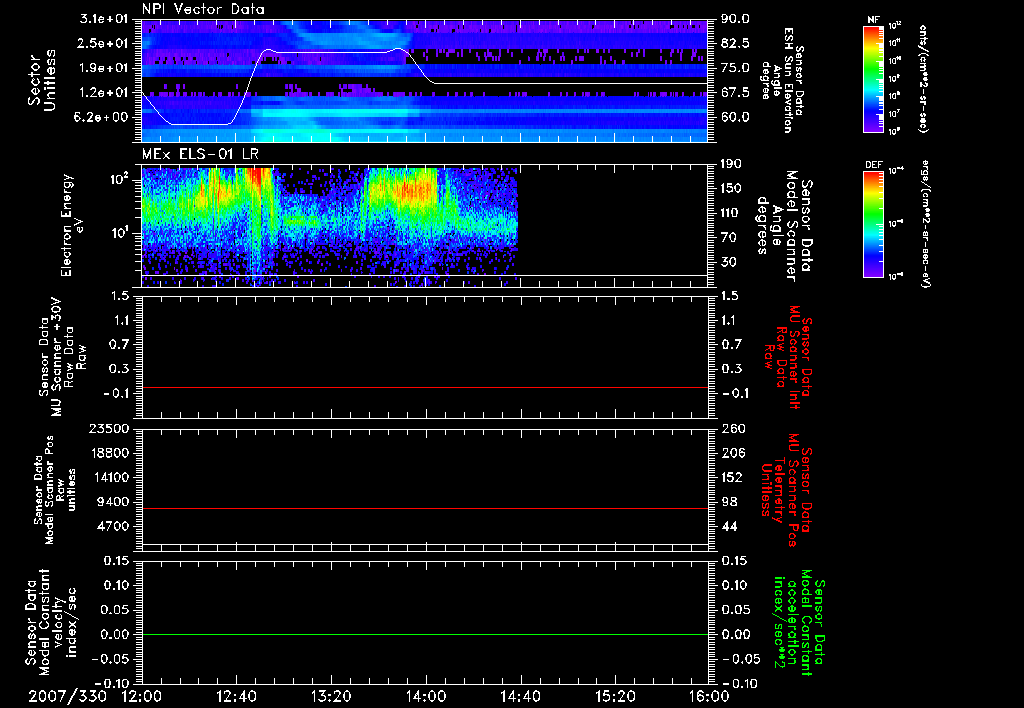Select the 'ergs/(cm**2-sr-sec-eV)' unit label
The width and height of the screenshot is (1024, 708).
coord(926,224)
